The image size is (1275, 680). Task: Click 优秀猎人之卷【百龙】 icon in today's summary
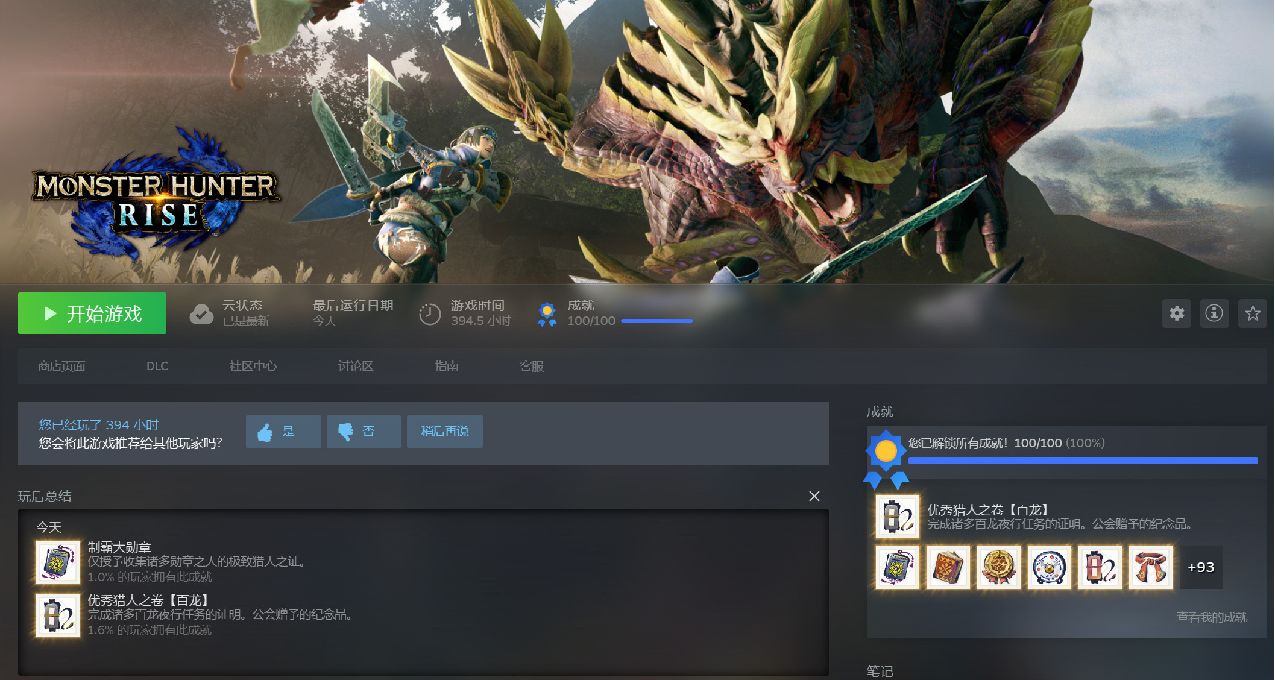coord(58,615)
